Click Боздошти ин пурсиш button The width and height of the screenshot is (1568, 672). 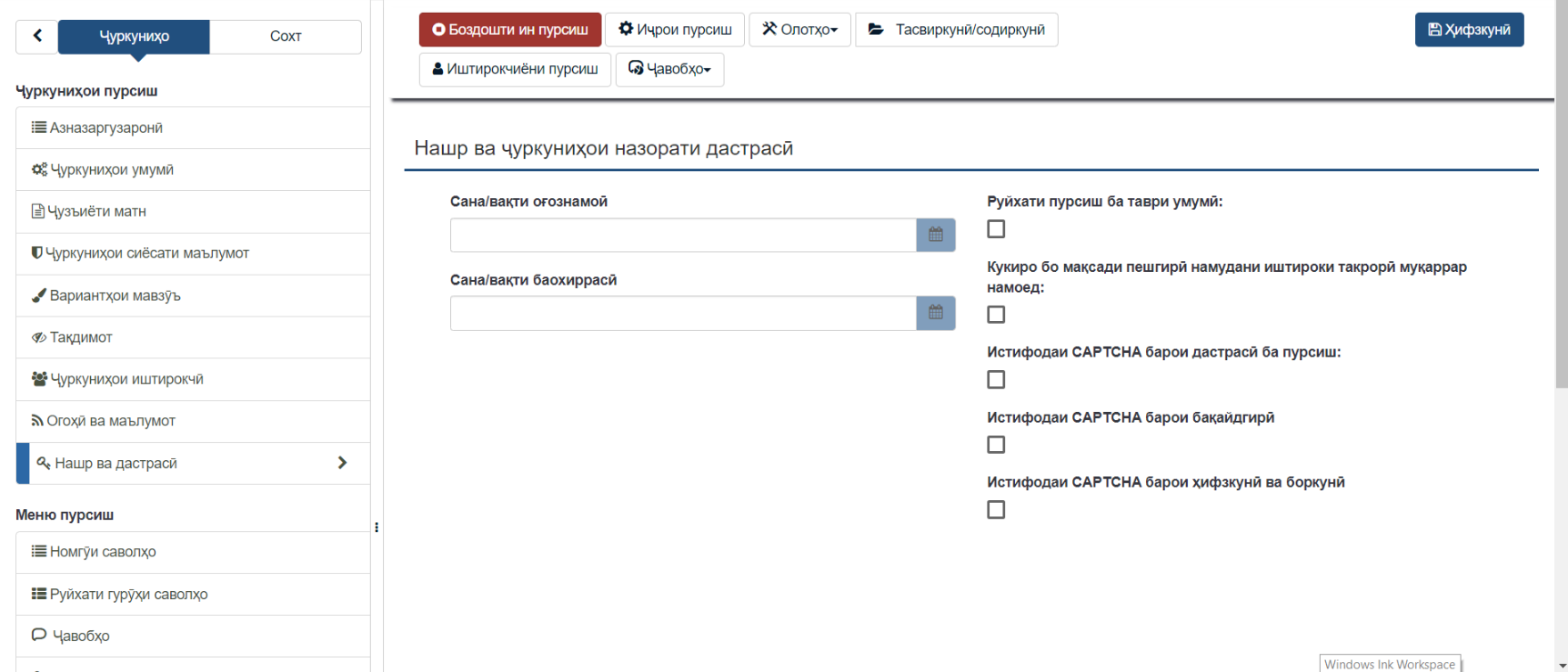pyautogui.click(x=509, y=30)
